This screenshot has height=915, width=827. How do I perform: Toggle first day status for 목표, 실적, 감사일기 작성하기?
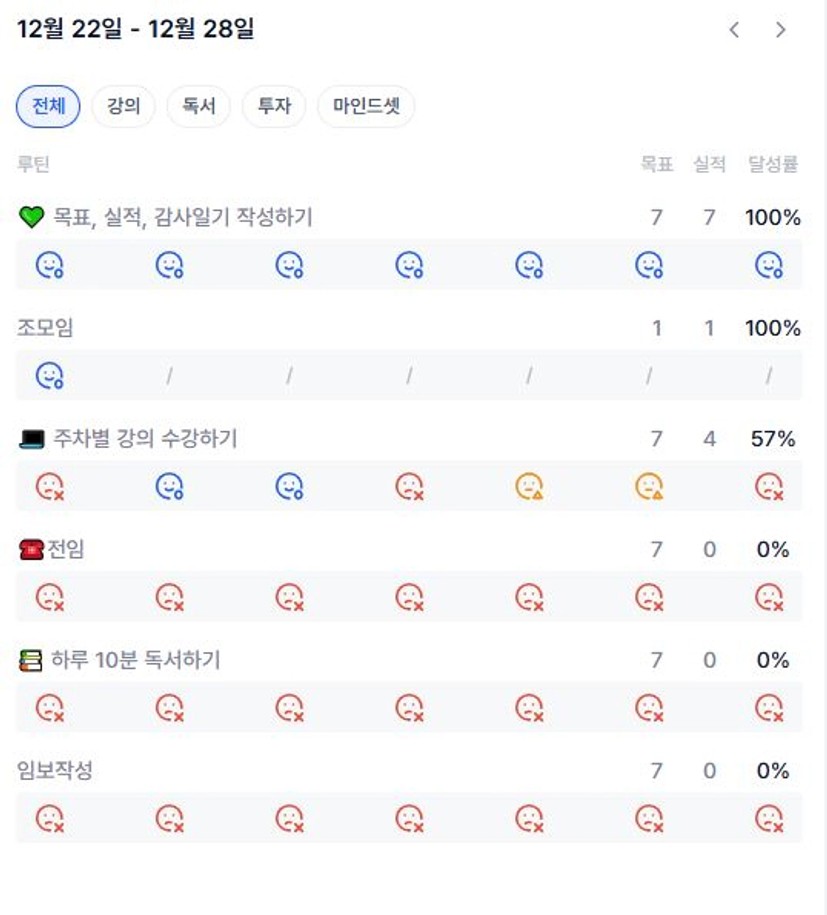[49, 265]
